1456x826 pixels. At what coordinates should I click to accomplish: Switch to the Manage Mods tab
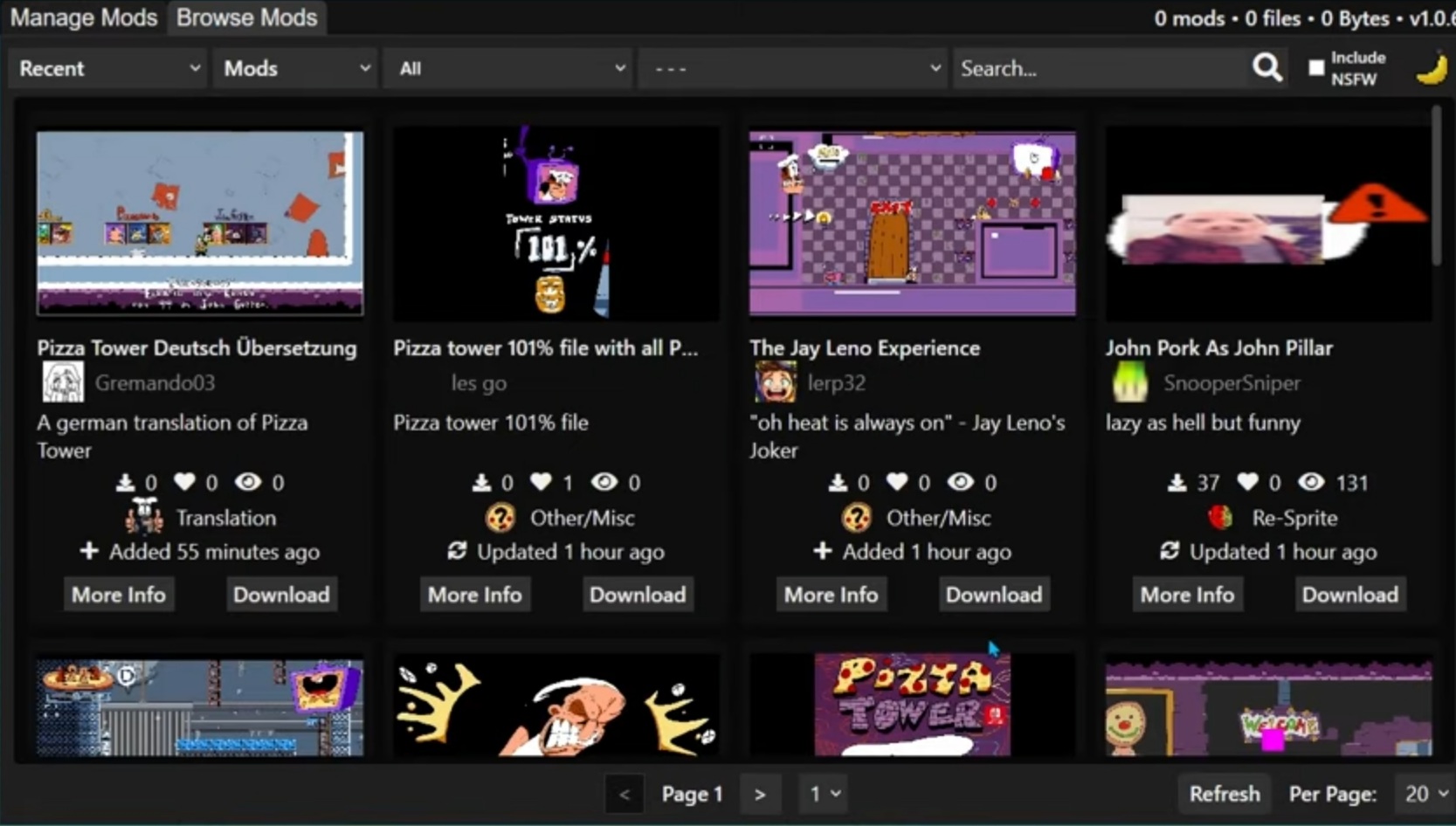point(84,17)
